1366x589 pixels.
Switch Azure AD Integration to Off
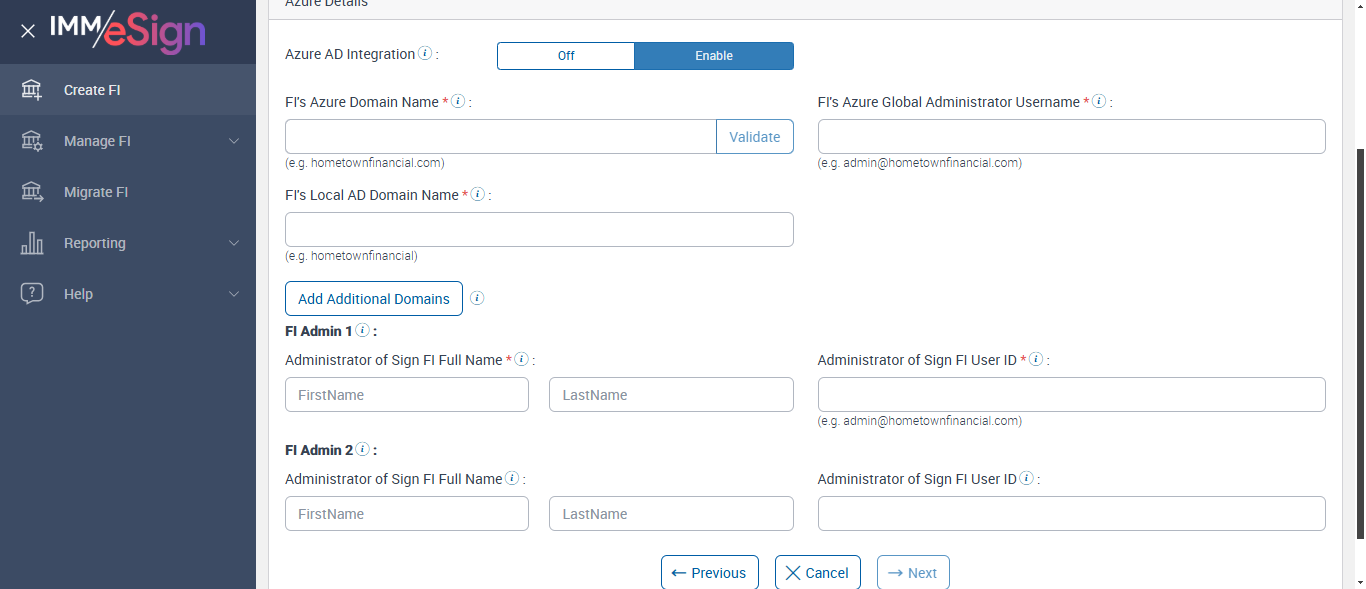tap(566, 56)
